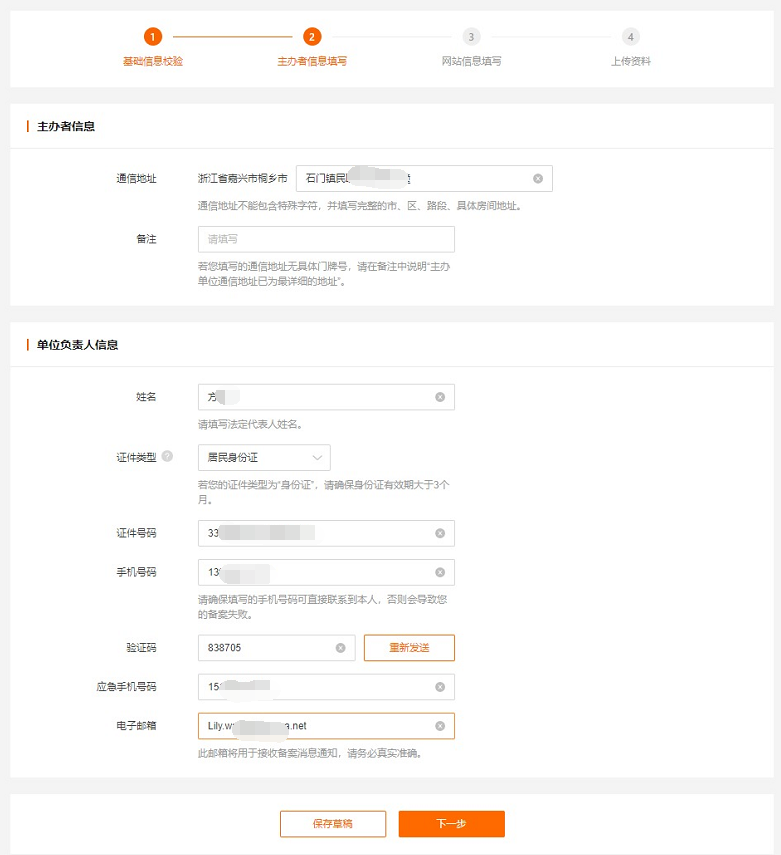This screenshot has width=781, height=855.
Task: Clear the 姓名 name field
Action: coord(440,397)
